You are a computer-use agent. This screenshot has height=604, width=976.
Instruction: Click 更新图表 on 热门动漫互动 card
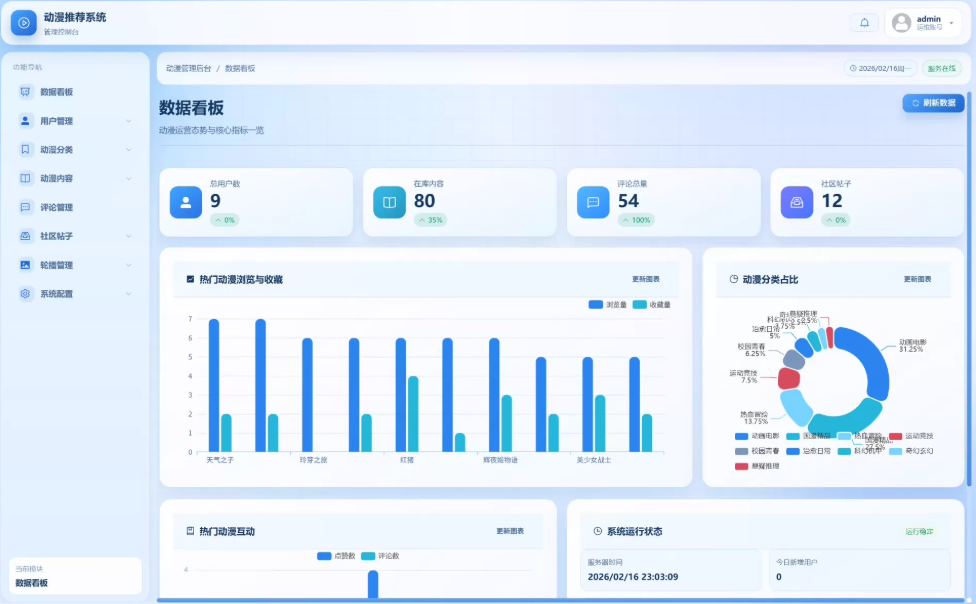click(510, 531)
